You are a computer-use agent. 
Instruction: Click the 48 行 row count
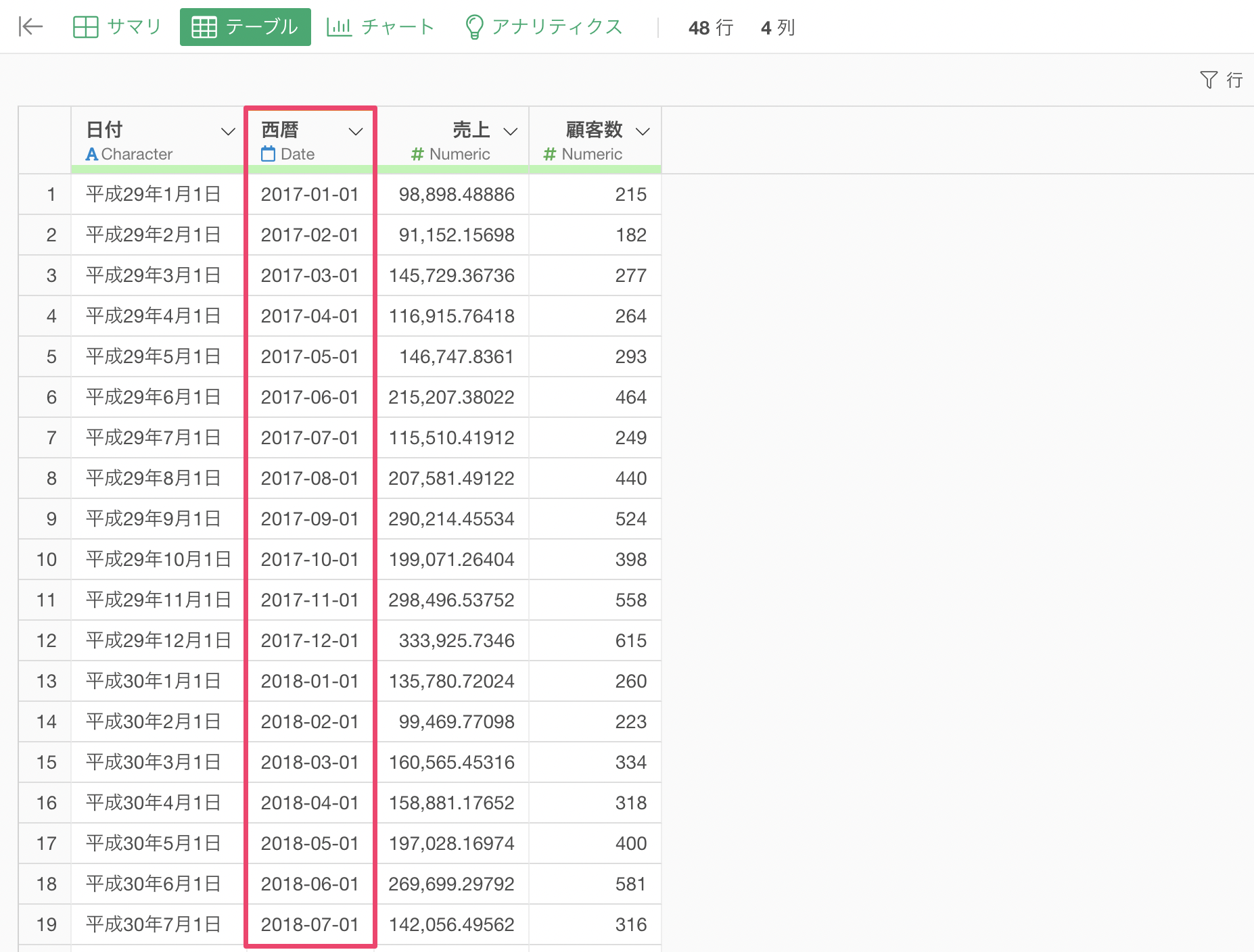coord(711,28)
